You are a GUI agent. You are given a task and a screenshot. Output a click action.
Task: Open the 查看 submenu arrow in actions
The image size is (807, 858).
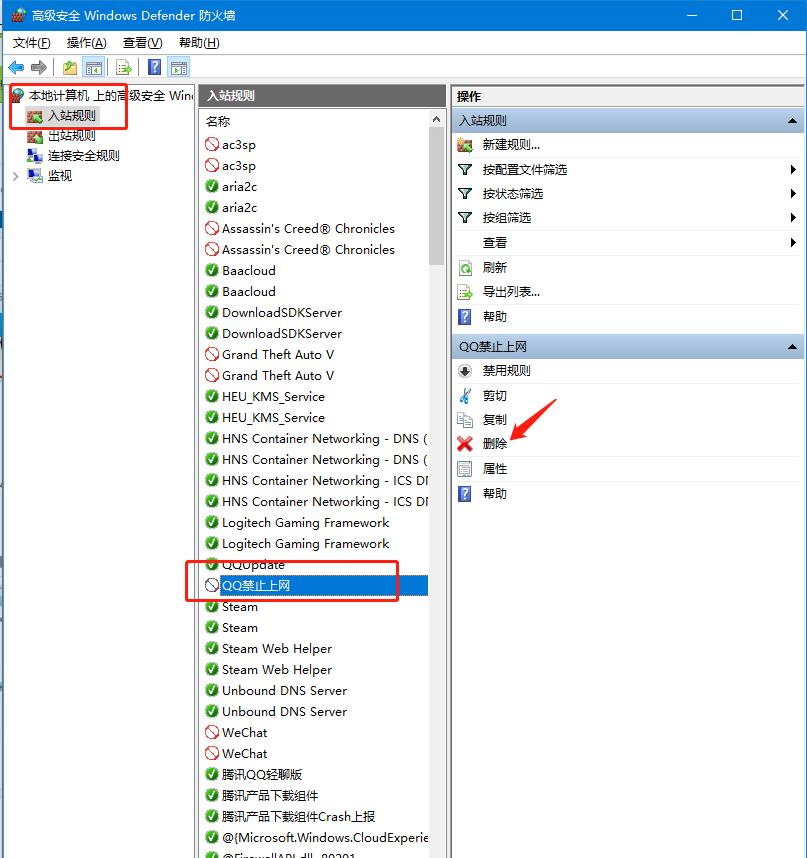793,242
